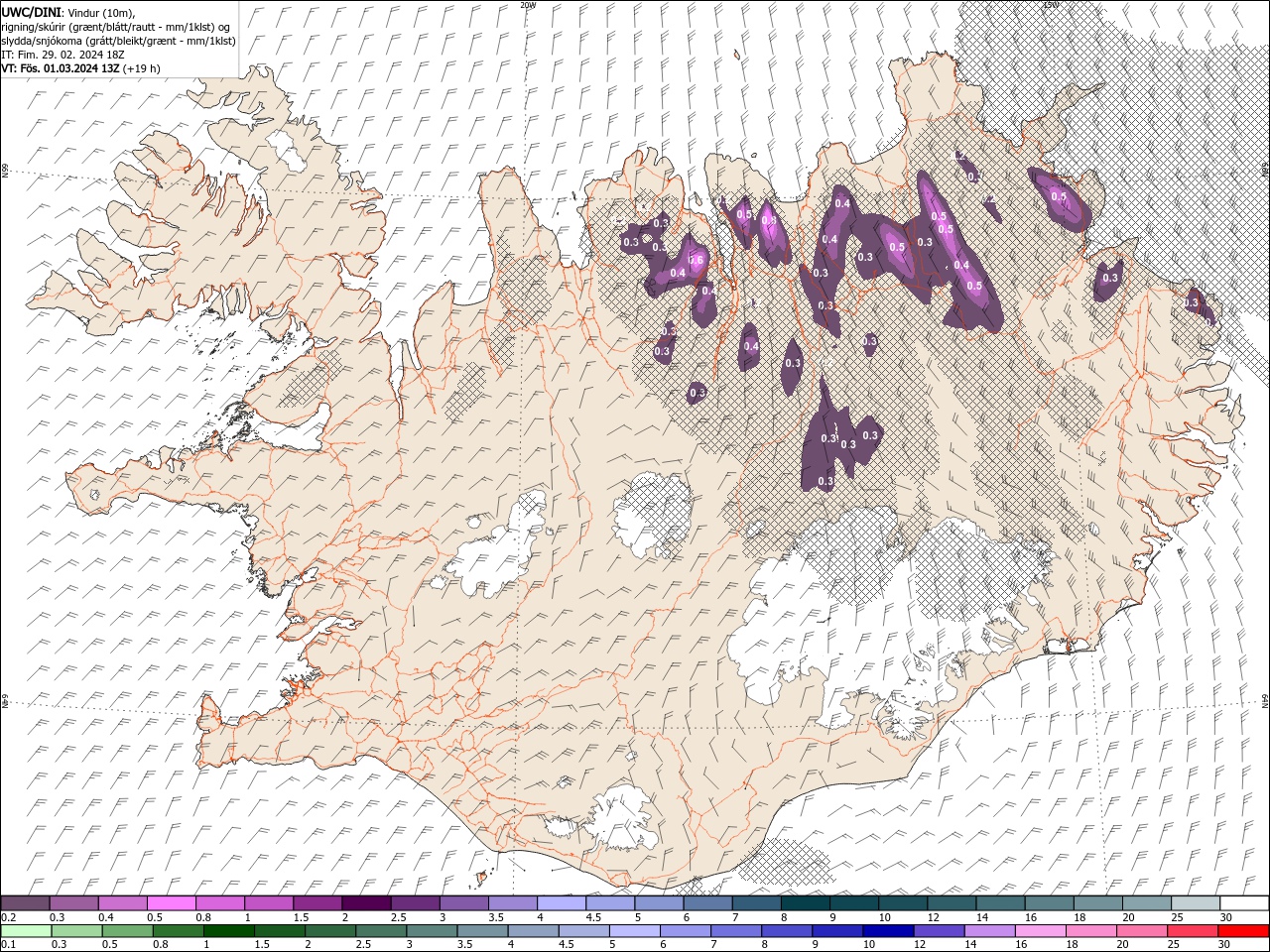The width and height of the screenshot is (1270, 952).
Task: Select the upper-row purple swatch starting at 0.3
Action: click(73, 903)
